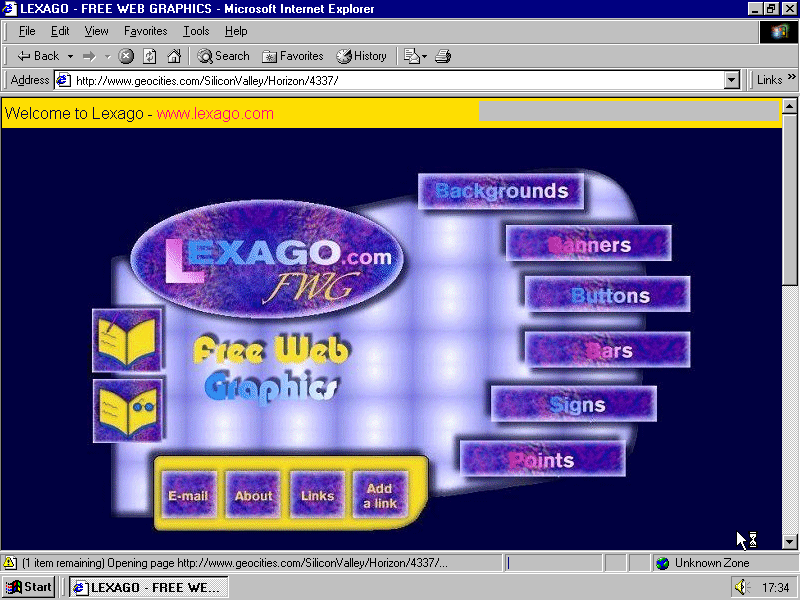Open the address bar URL dropdown
The height and width of the screenshot is (600, 800).
point(731,80)
